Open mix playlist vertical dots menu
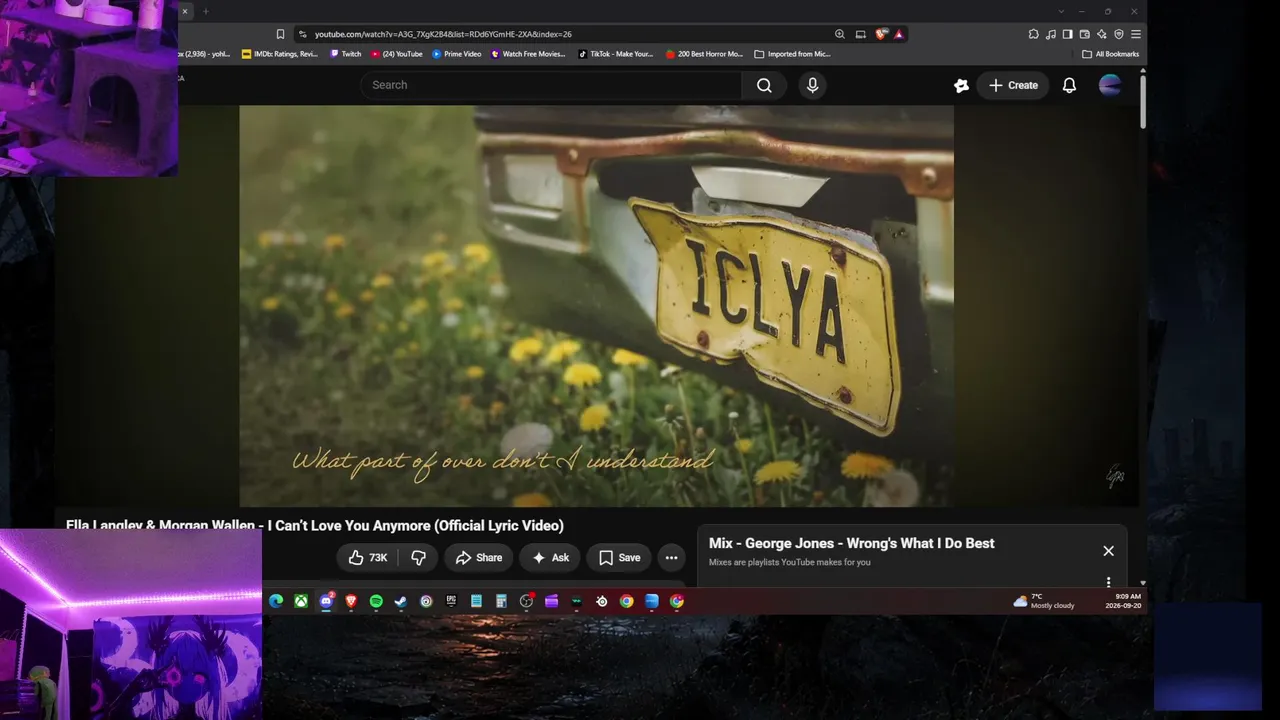The image size is (1280, 720). pyautogui.click(x=1108, y=582)
